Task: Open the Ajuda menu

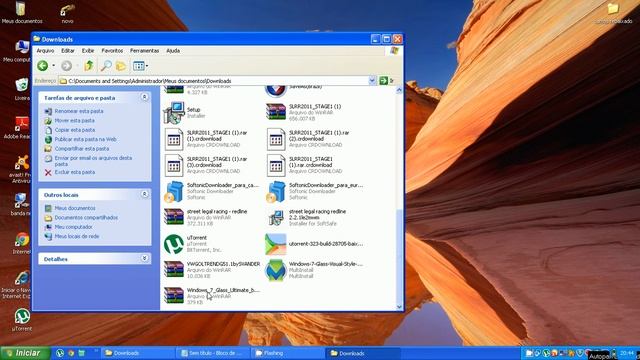Action: tap(173, 51)
